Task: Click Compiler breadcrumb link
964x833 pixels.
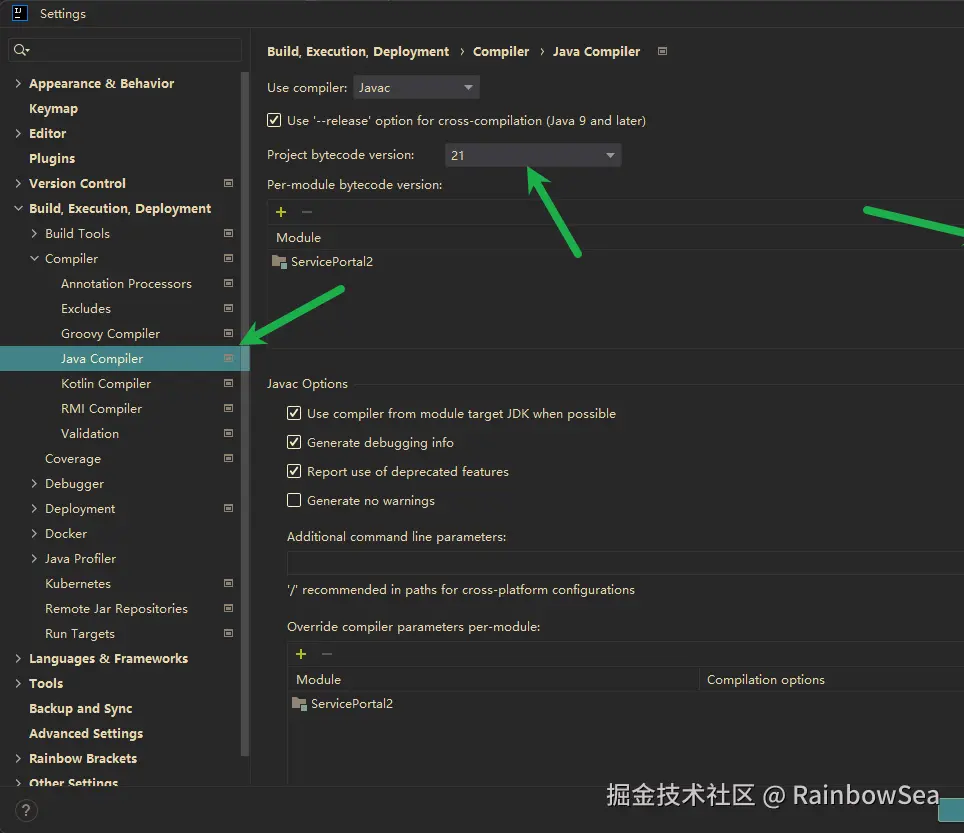Action: tap(500, 52)
